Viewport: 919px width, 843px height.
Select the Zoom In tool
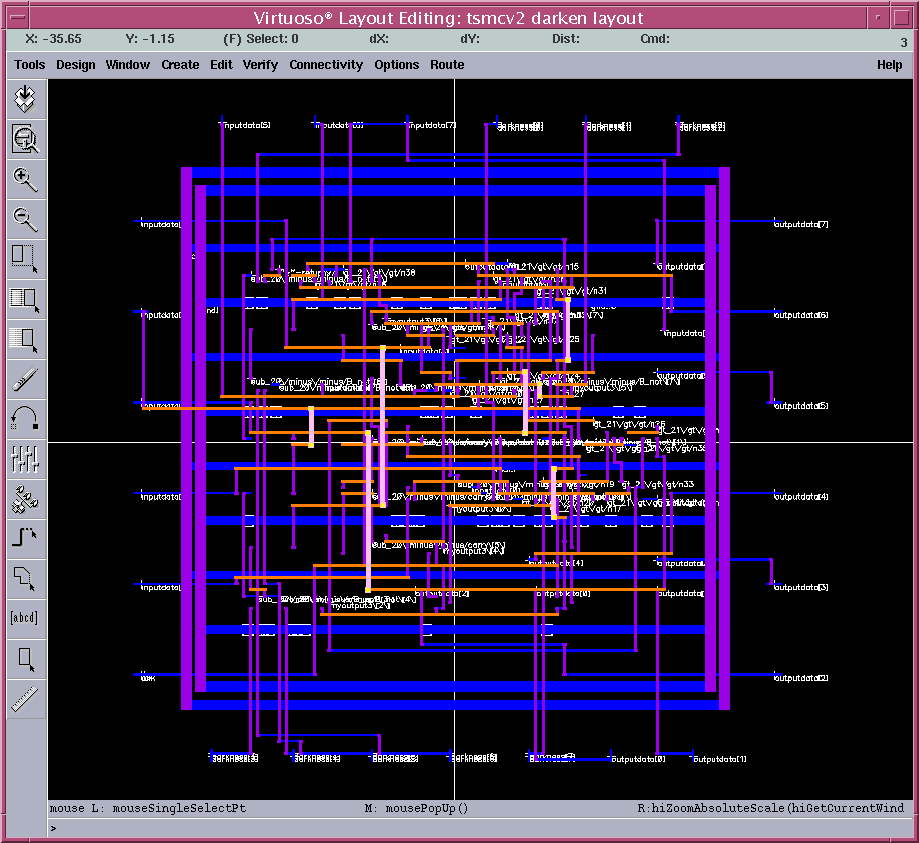coord(25,180)
